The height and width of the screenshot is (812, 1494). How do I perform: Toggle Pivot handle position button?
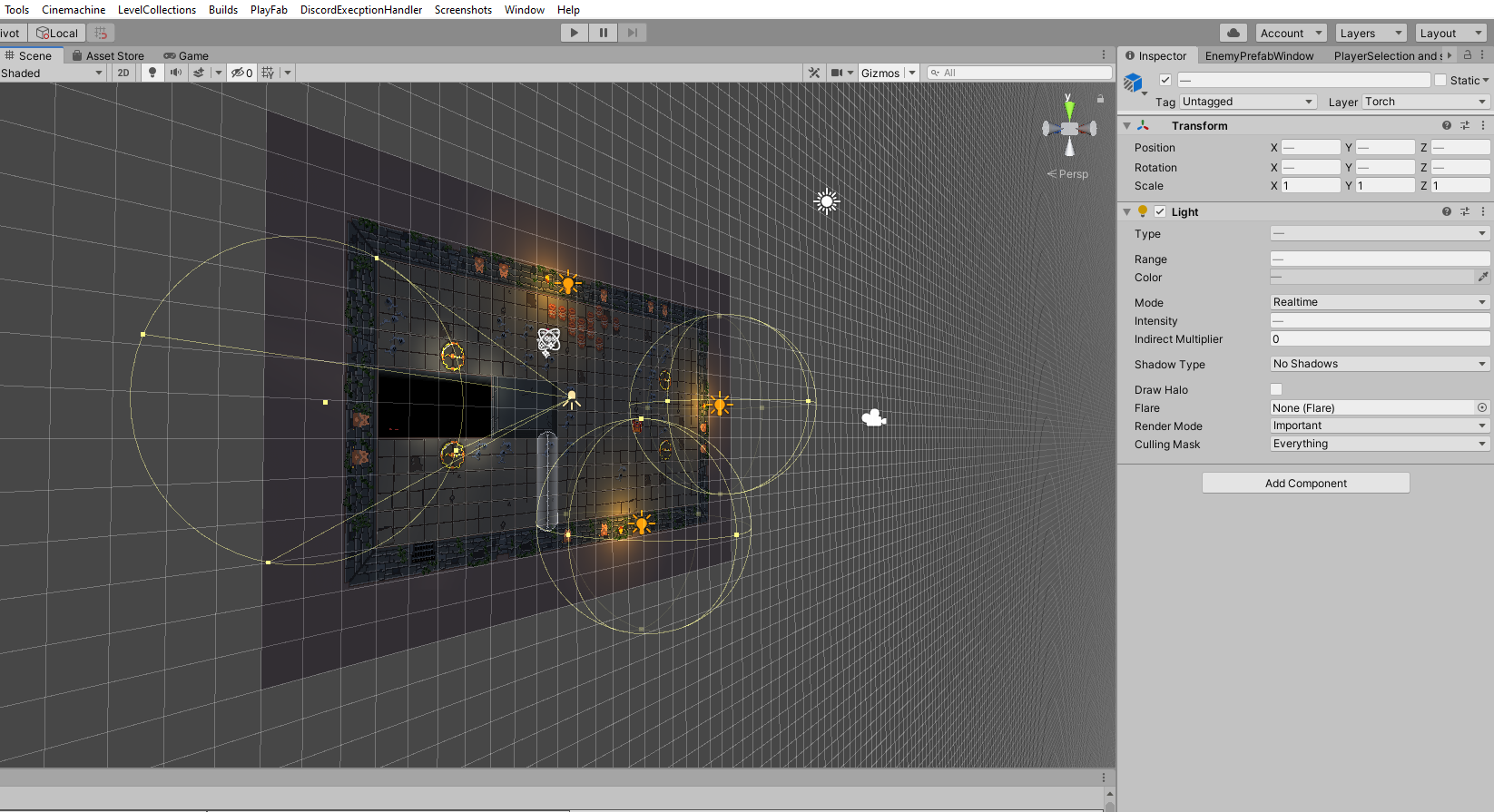pyautogui.click(x=12, y=33)
